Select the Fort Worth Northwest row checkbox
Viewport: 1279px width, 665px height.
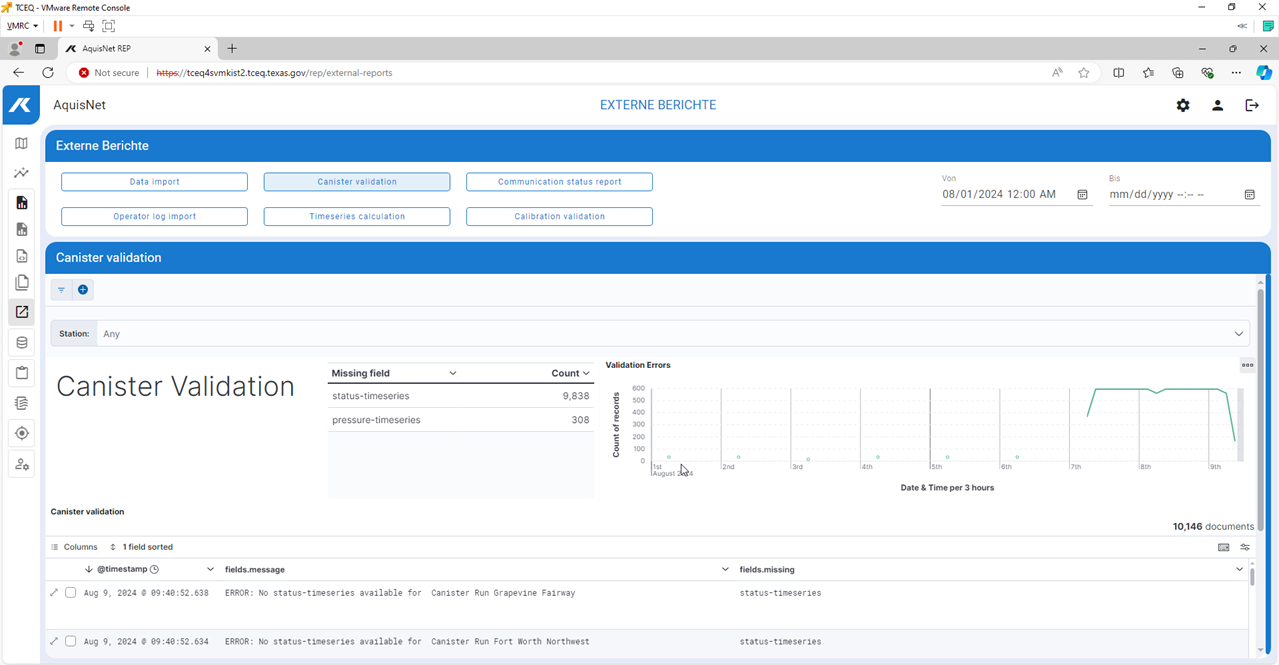[x=70, y=641]
